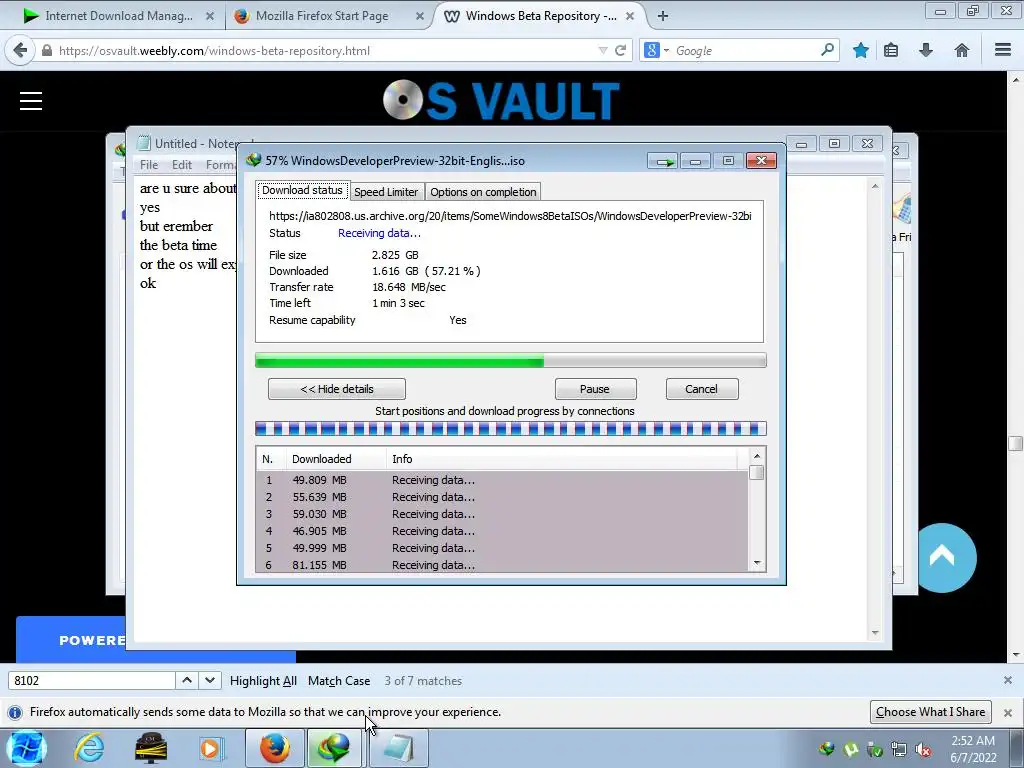
Task: Find previous match arrow in find bar
Action: tap(187, 680)
